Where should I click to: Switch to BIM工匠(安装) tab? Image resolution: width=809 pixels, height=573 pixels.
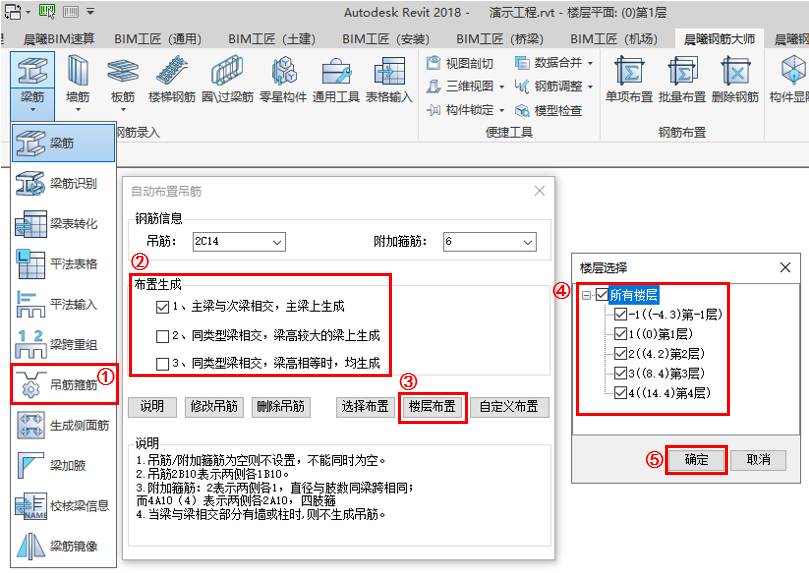point(386,39)
